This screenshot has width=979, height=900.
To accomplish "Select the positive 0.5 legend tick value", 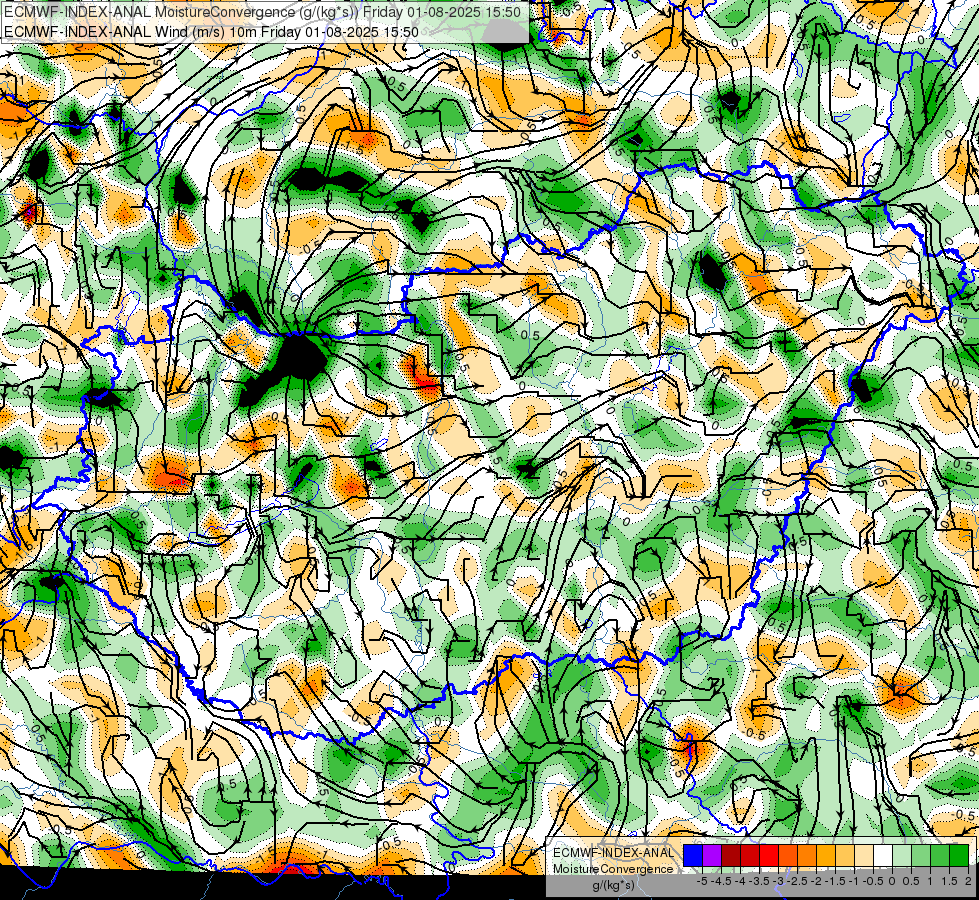I will pos(911,881).
